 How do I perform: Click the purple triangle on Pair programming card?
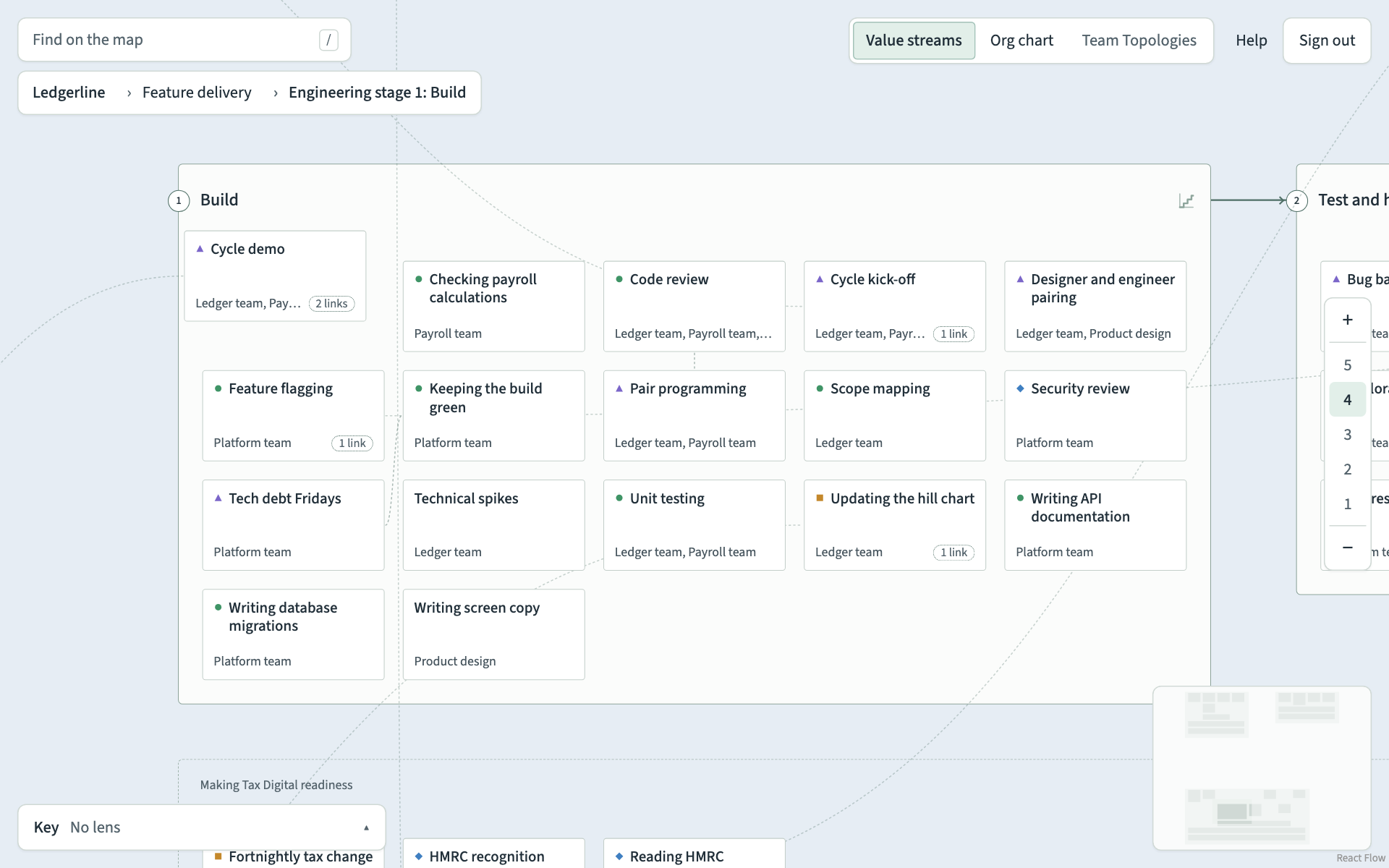pyautogui.click(x=619, y=388)
